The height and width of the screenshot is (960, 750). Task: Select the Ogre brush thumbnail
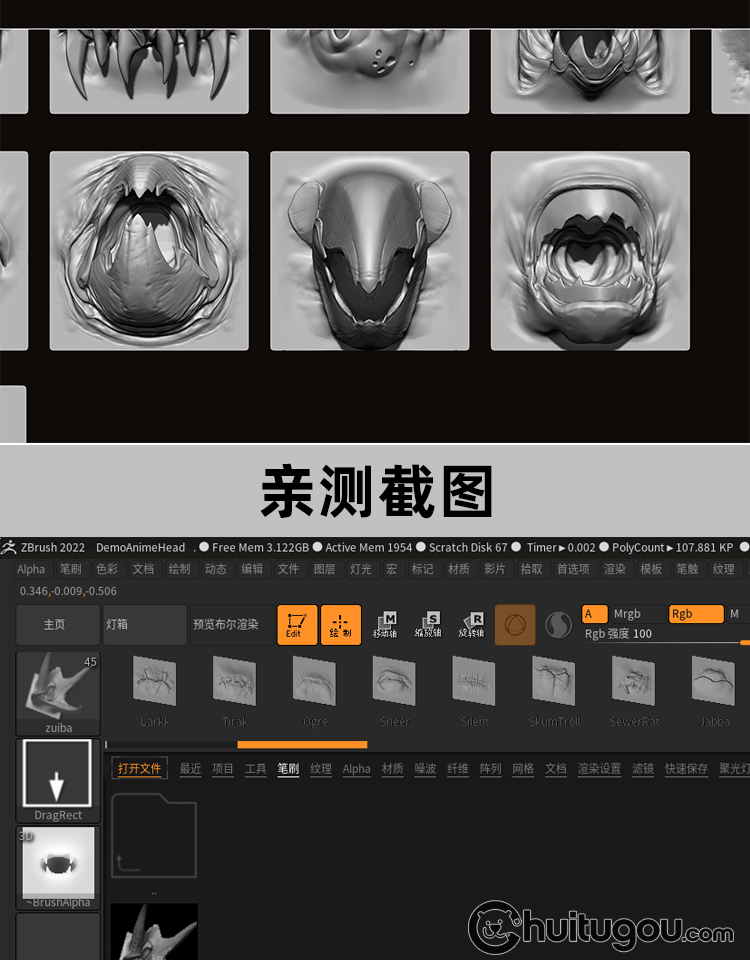click(x=315, y=689)
